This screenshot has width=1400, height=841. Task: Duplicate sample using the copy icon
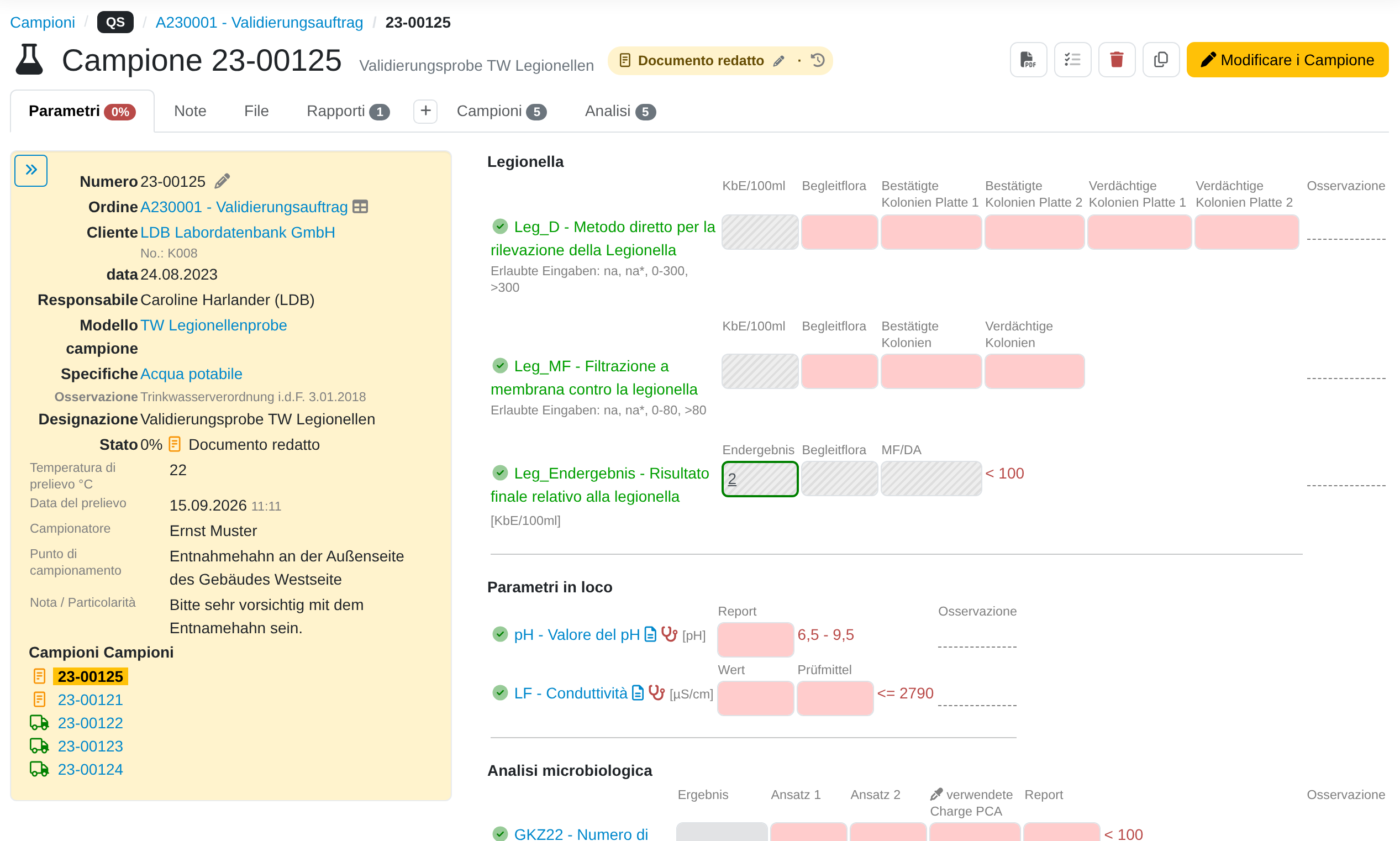pyautogui.click(x=1160, y=60)
